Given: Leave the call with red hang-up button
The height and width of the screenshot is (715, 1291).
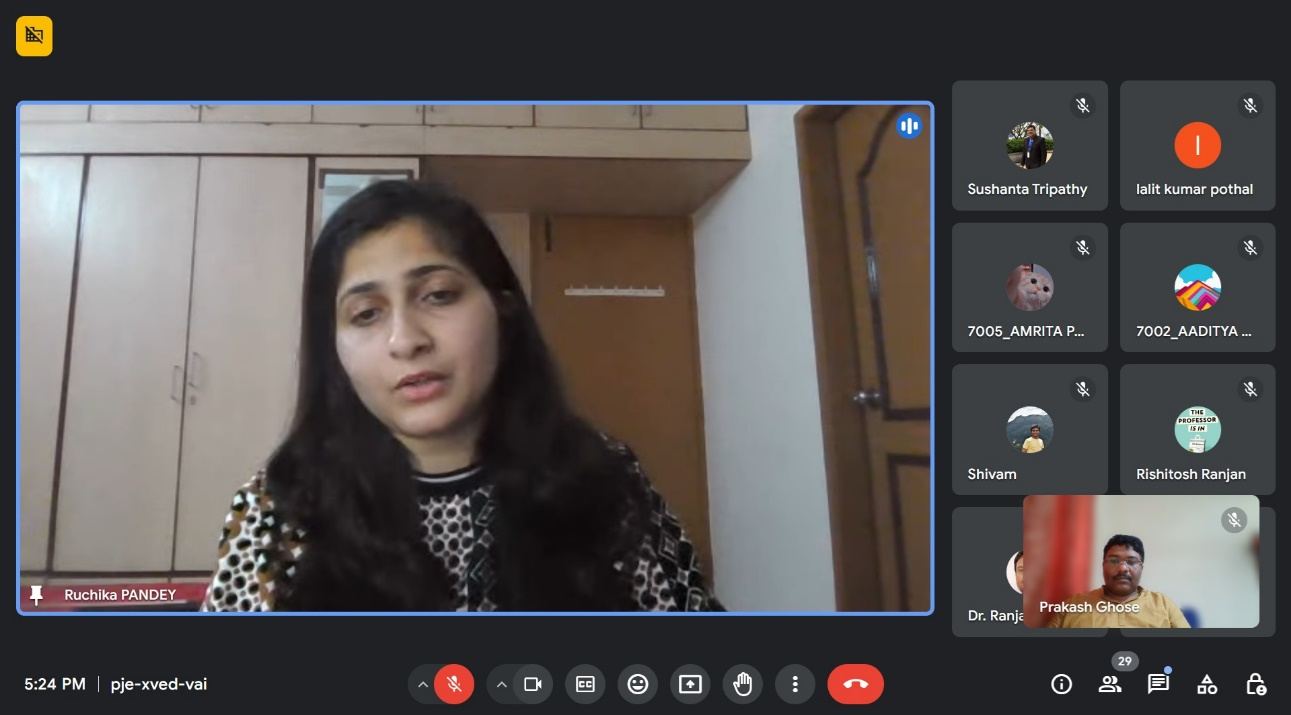Looking at the screenshot, I should pos(855,684).
